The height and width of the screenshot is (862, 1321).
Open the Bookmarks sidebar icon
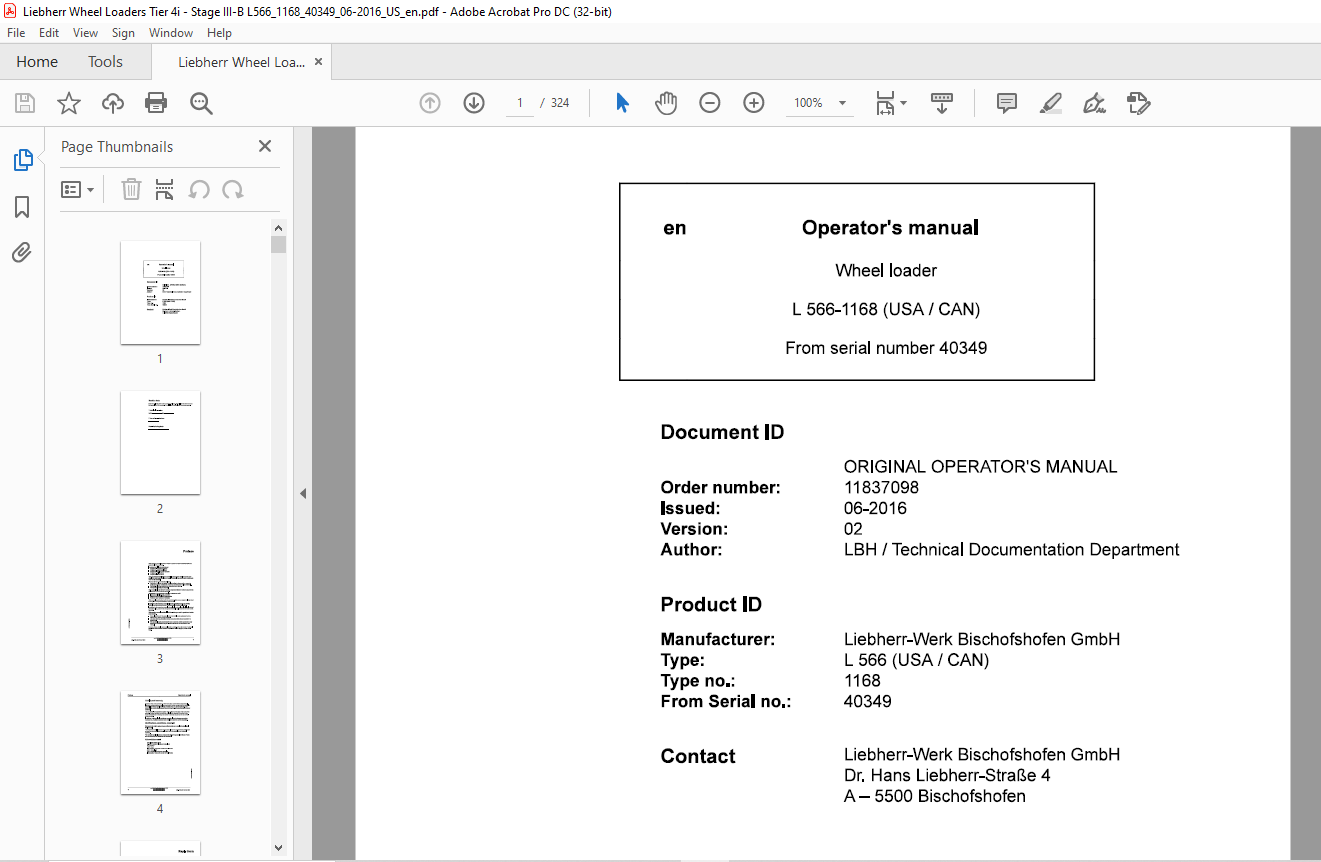coord(22,207)
